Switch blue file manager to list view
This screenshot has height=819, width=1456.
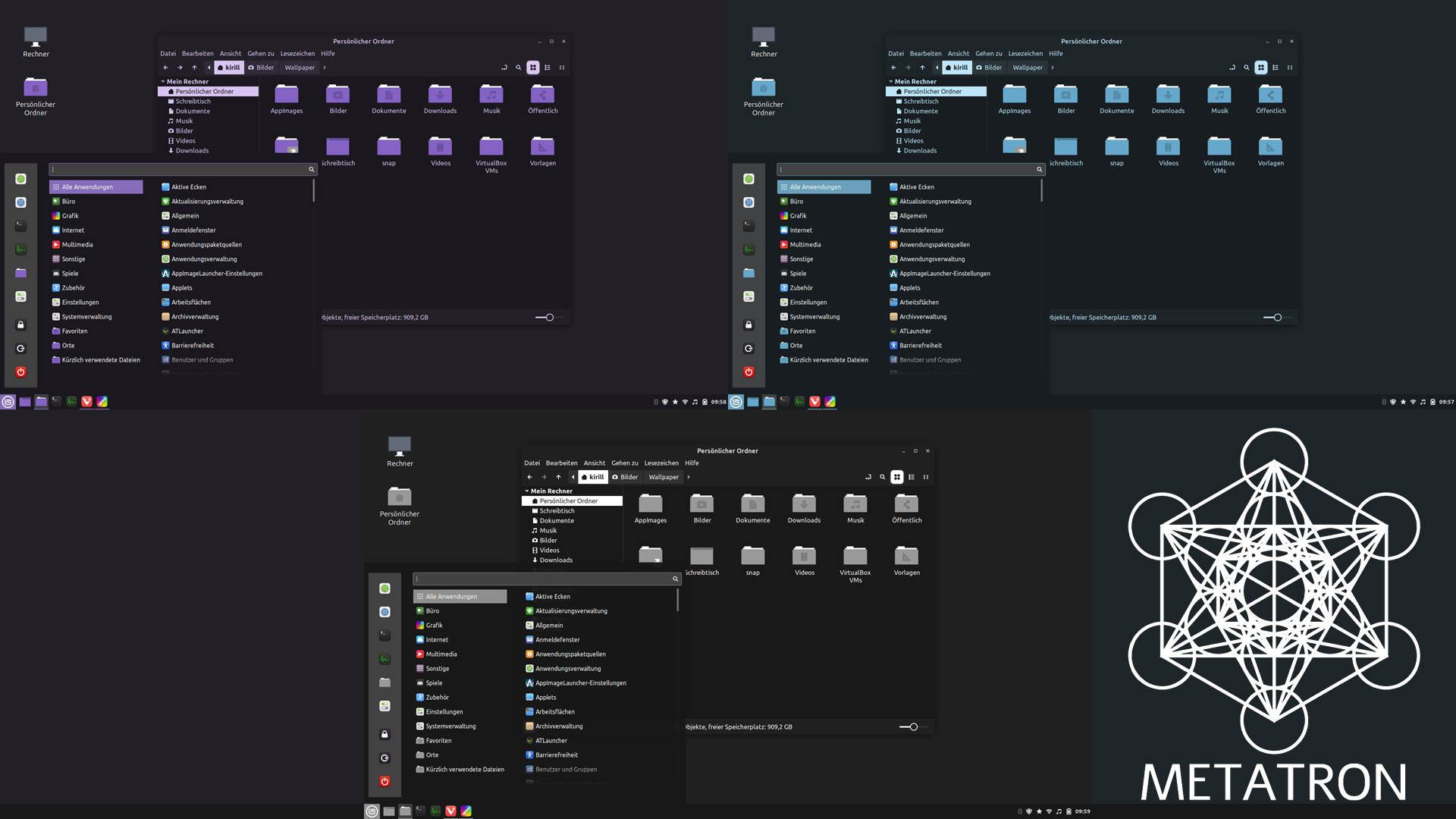[1276, 67]
